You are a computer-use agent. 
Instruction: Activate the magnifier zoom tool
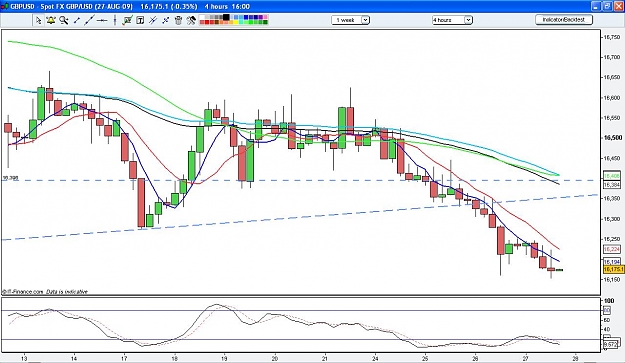(64, 20)
